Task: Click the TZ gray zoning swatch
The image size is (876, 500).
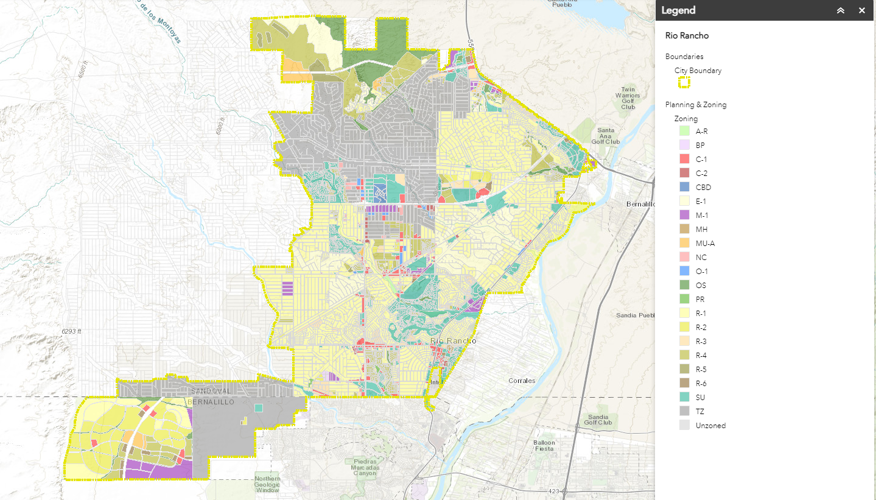Action: pos(684,411)
